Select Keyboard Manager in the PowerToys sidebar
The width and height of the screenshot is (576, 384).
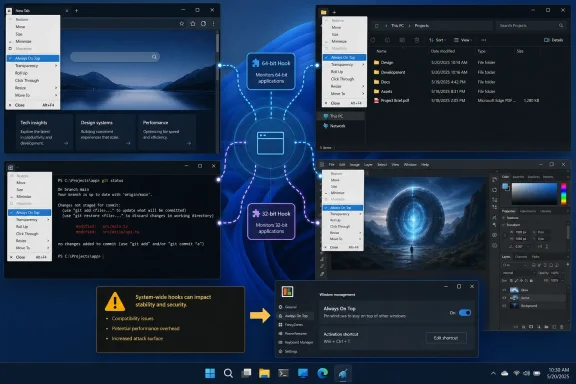tap(296, 342)
